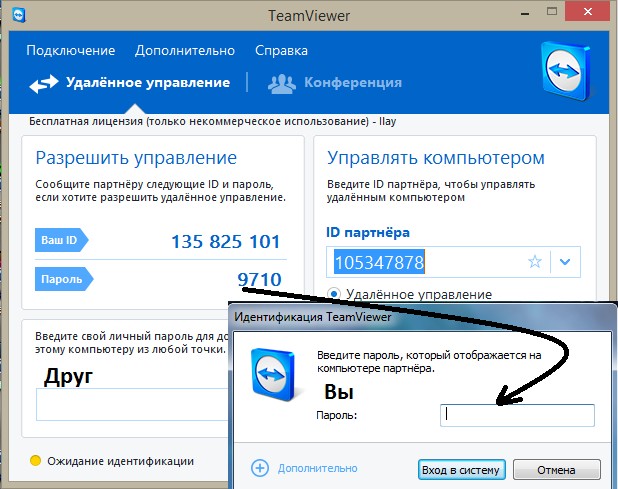Click the Ваш ID label tag
Screen dimensions: 618x489
point(61,240)
